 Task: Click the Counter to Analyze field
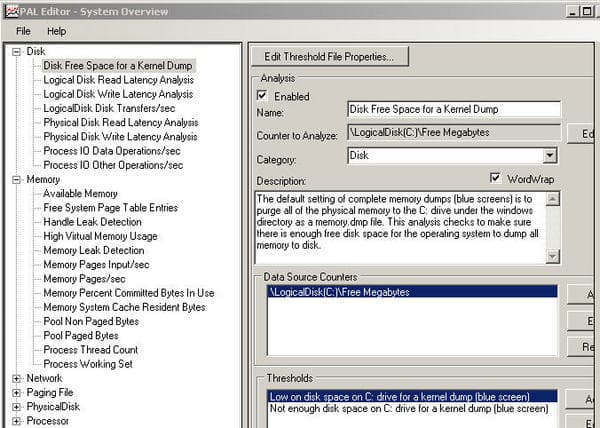pyautogui.click(x=454, y=133)
